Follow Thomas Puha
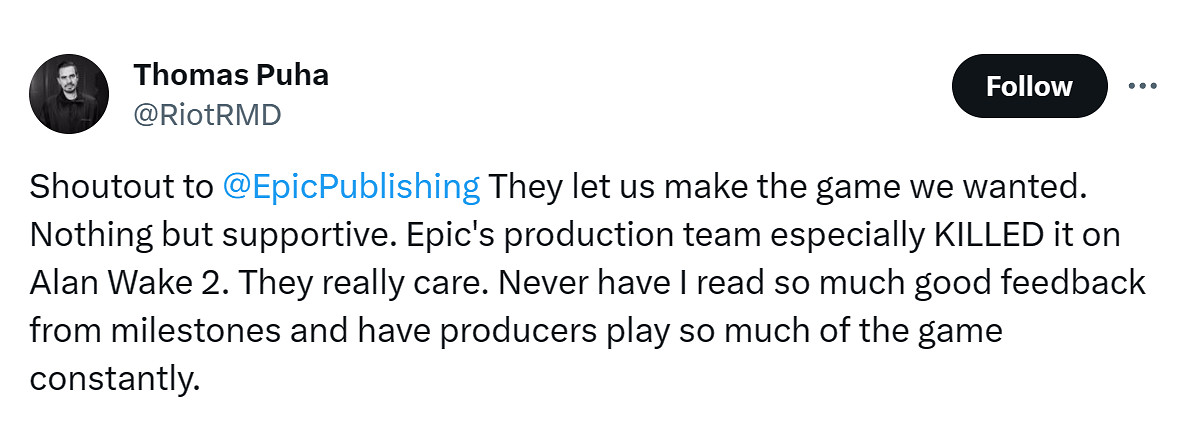The image size is (1190, 429). (1029, 86)
